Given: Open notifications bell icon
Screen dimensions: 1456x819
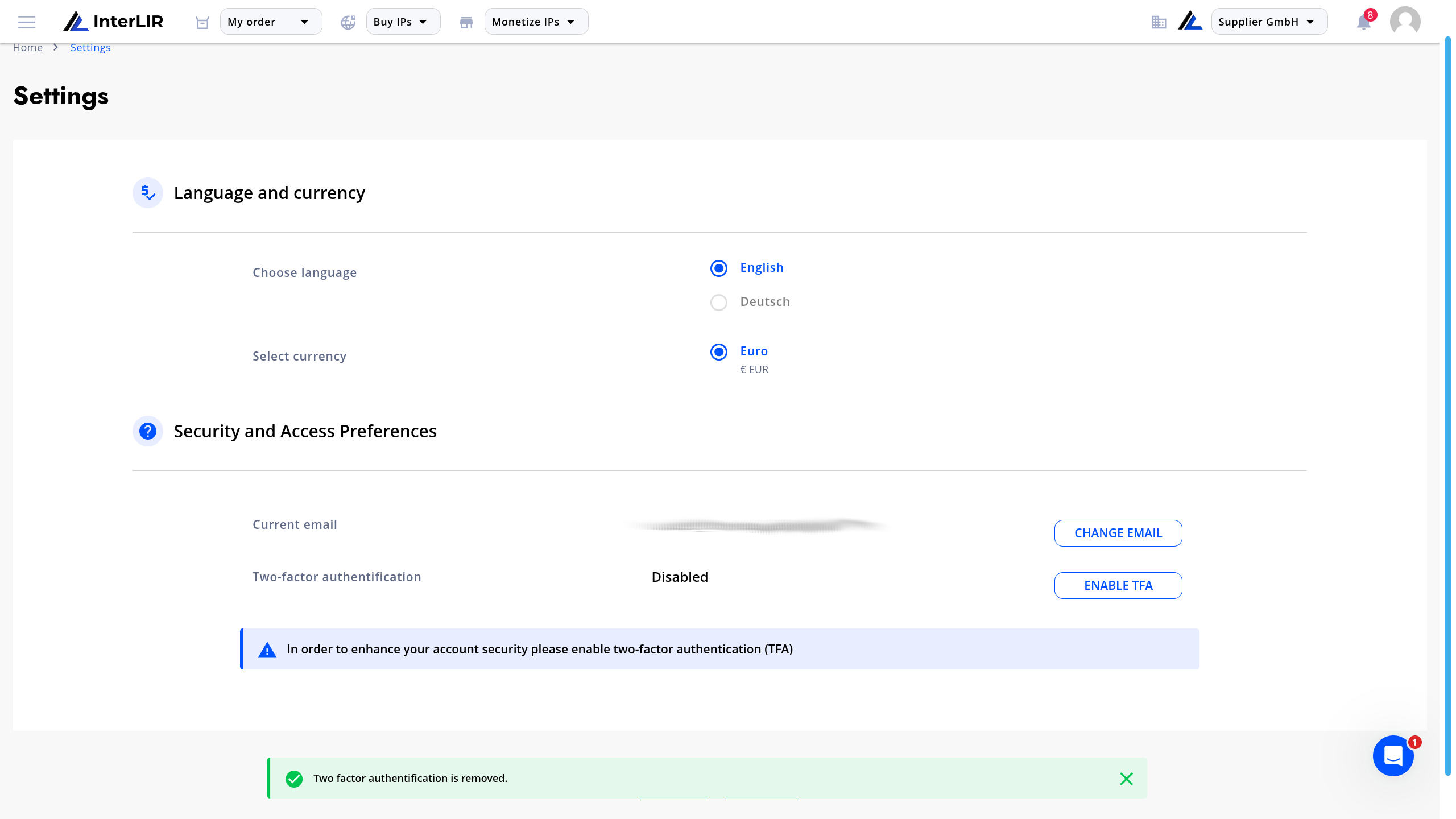Looking at the screenshot, I should click(1364, 22).
